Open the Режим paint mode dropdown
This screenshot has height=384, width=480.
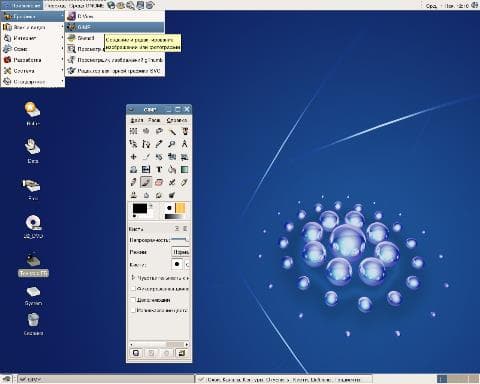click(x=180, y=252)
